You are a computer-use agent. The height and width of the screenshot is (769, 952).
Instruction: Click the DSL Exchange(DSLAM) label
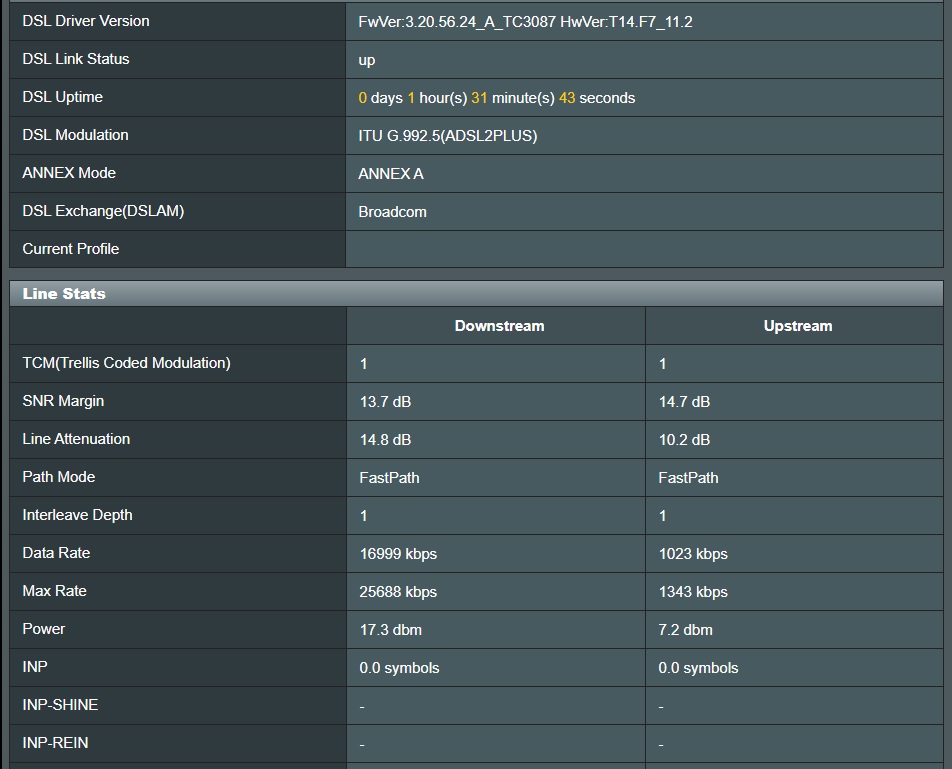(103, 211)
